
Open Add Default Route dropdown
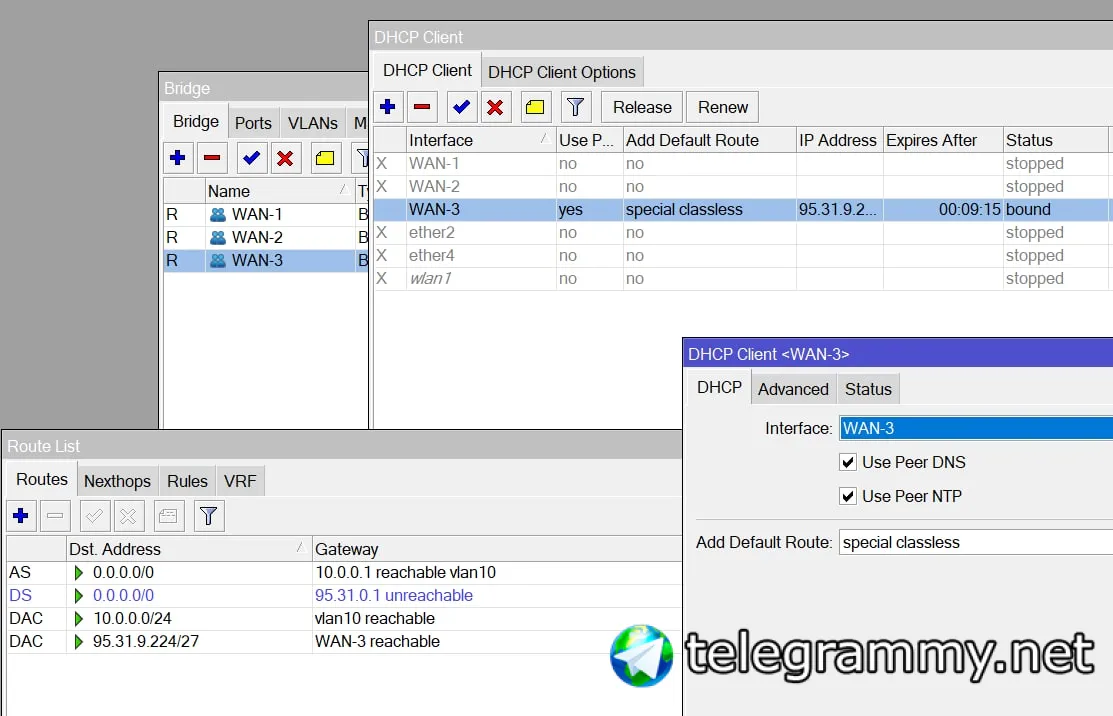click(x=976, y=543)
